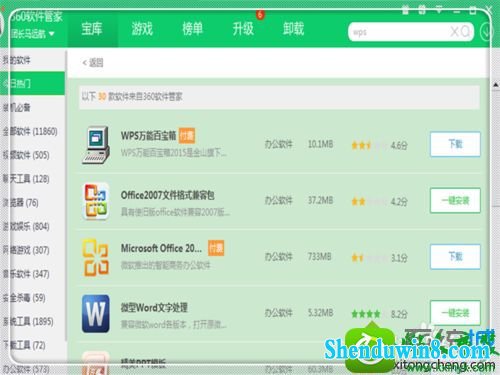Open 音乐软件 (347) category
Viewport: 500px width, 375px height.
[26, 274]
